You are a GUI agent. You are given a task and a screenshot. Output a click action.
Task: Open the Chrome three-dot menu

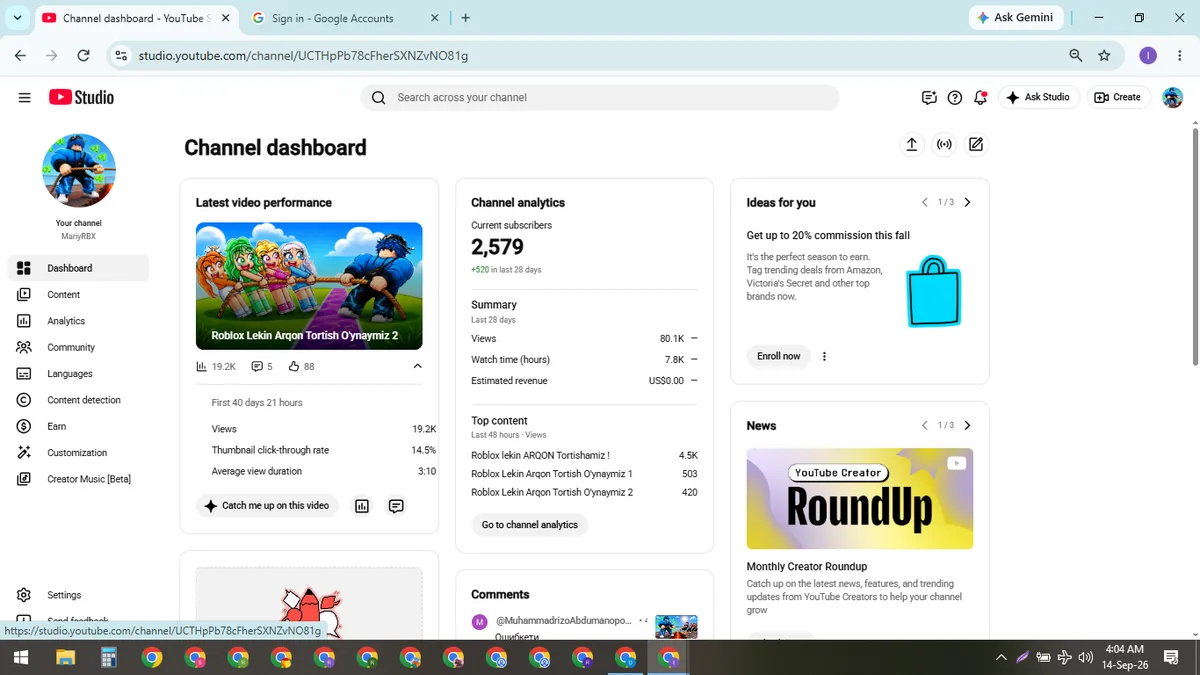[x=1179, y=56]
